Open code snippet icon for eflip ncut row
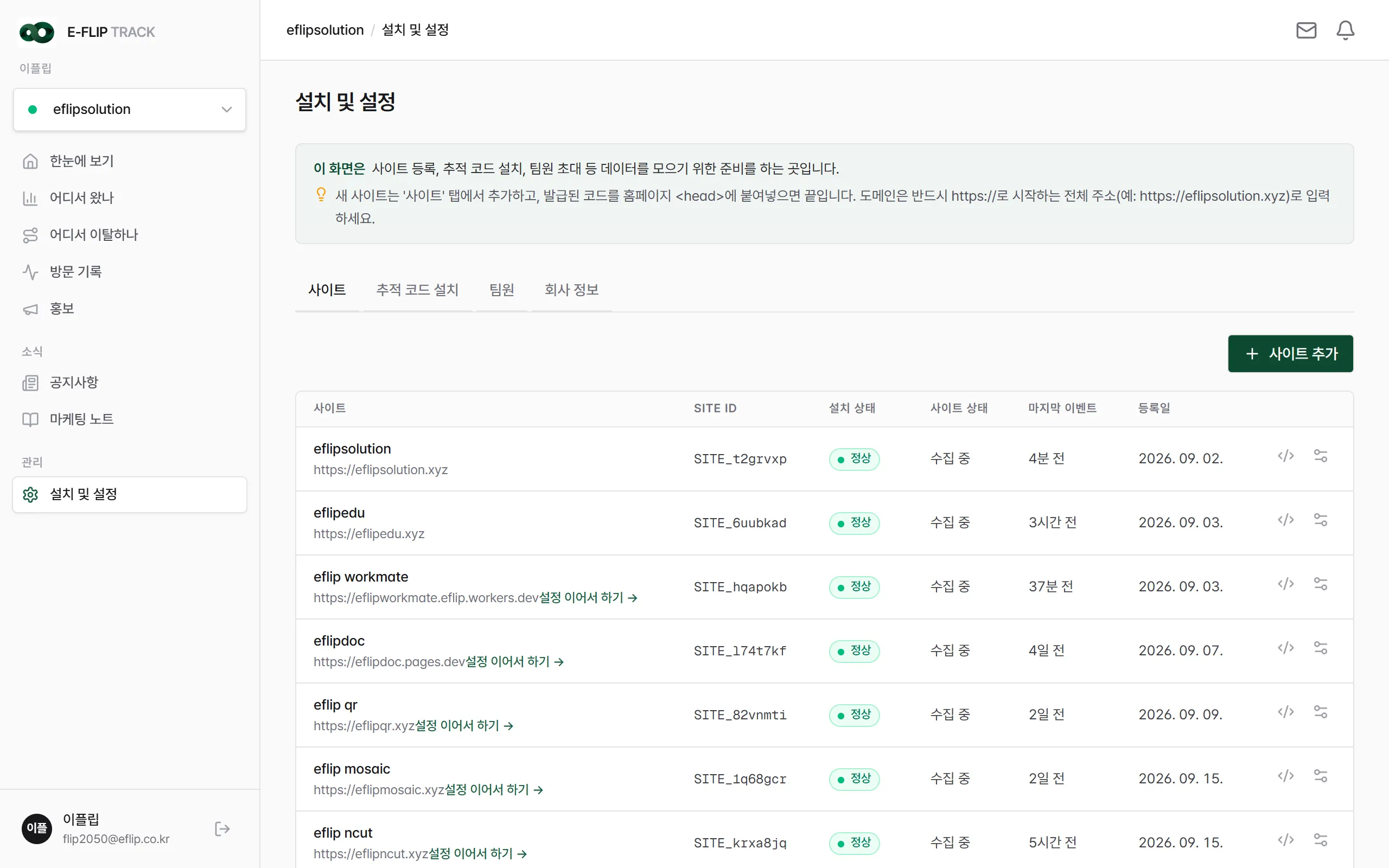 pyautogui.click(x=1286, y=840)
